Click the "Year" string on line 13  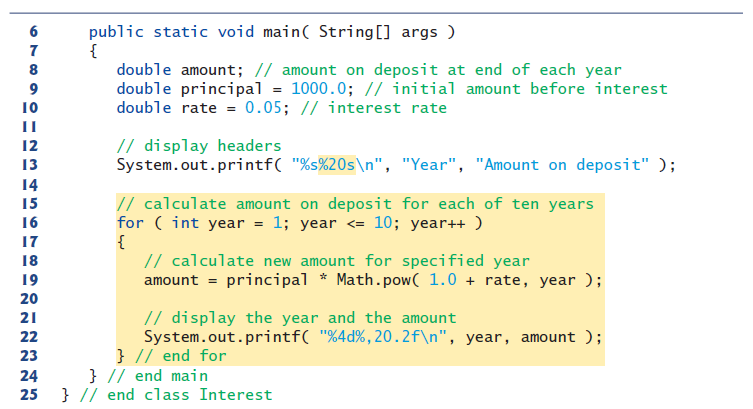[428, 165]
